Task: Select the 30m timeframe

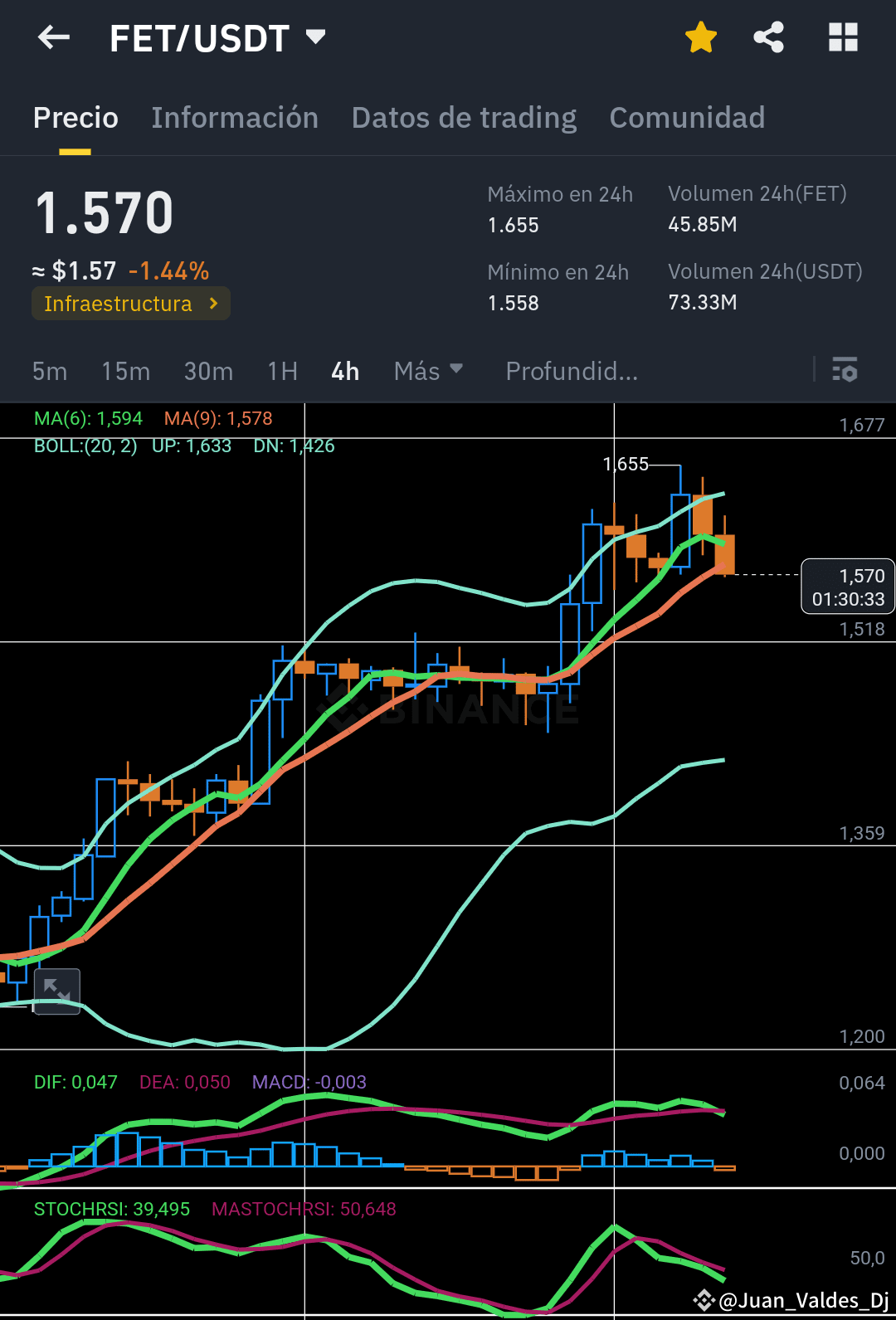Action: tap(208, 371)
